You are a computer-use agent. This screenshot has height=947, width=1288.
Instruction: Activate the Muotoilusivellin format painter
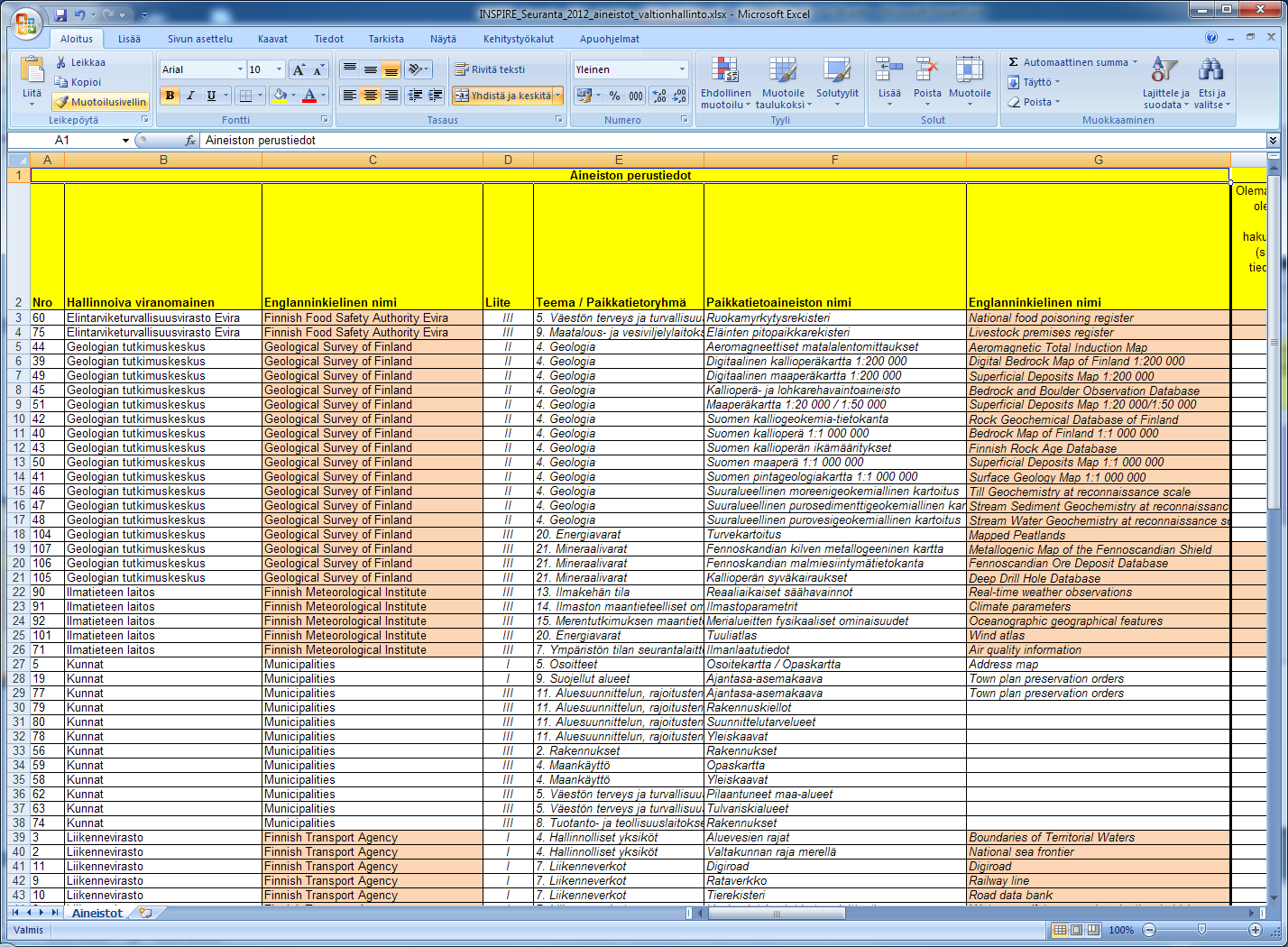pyautogui.click(x=100, y=102)
